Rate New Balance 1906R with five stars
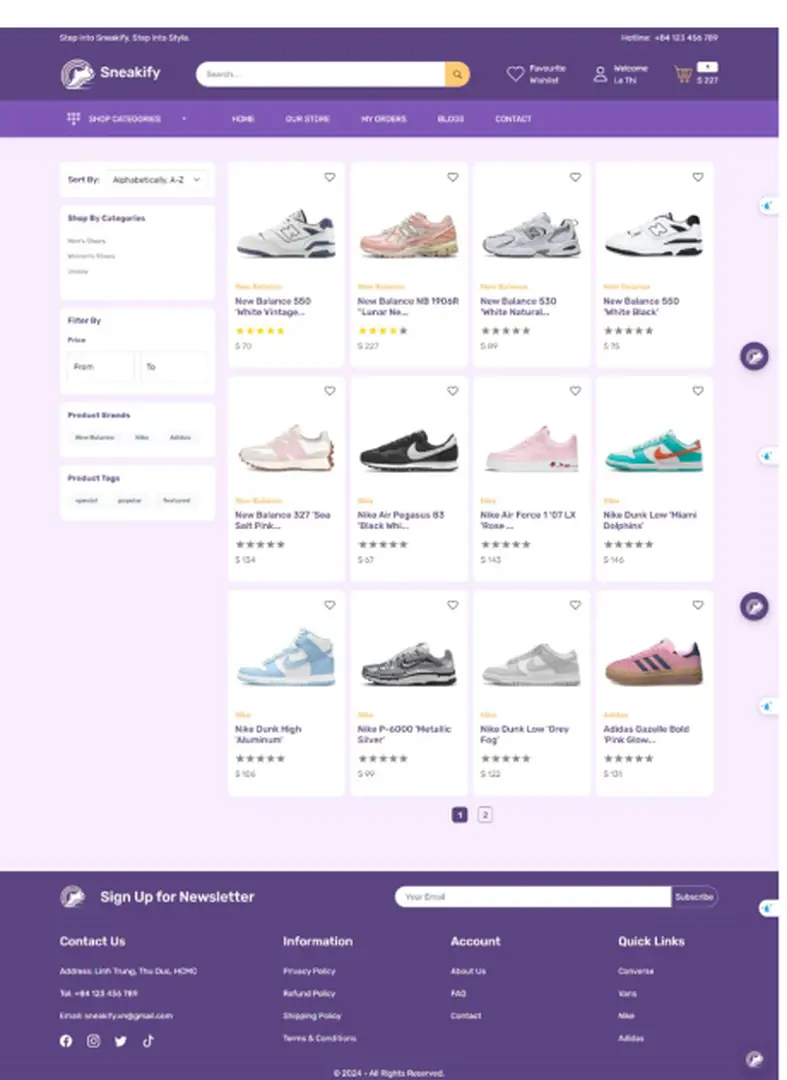Viewport: 787px width, 1080px height. 403,331
